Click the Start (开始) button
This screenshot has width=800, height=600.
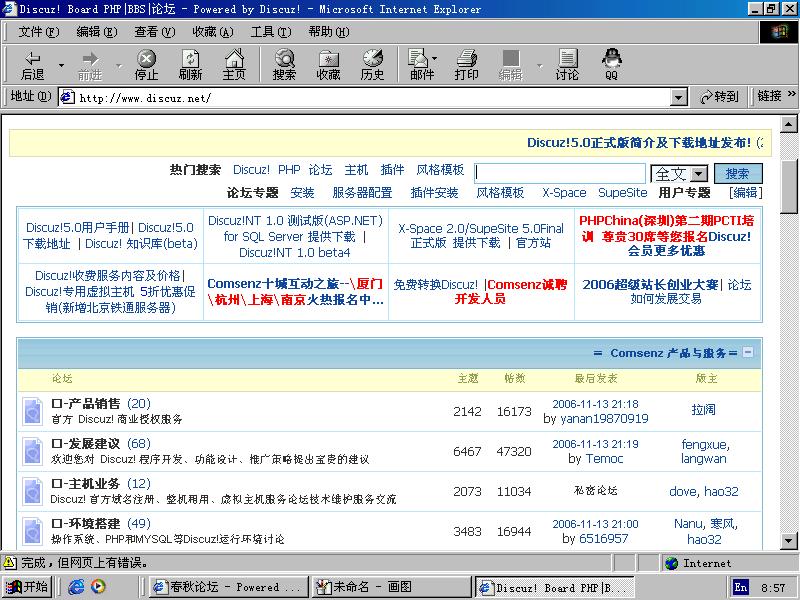(28, 587)
